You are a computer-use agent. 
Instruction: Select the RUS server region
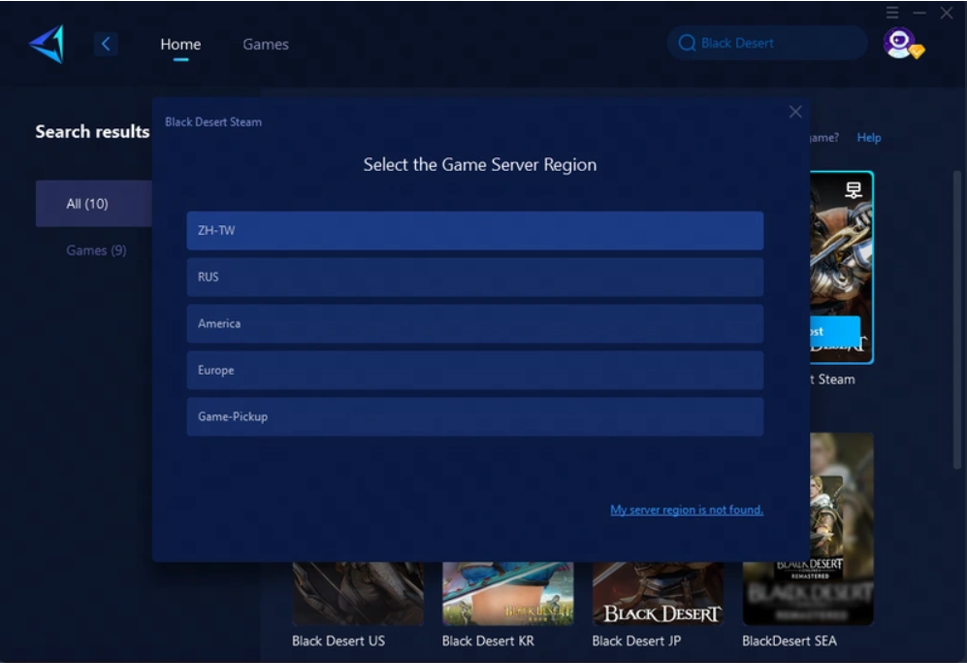click(475, 277)
